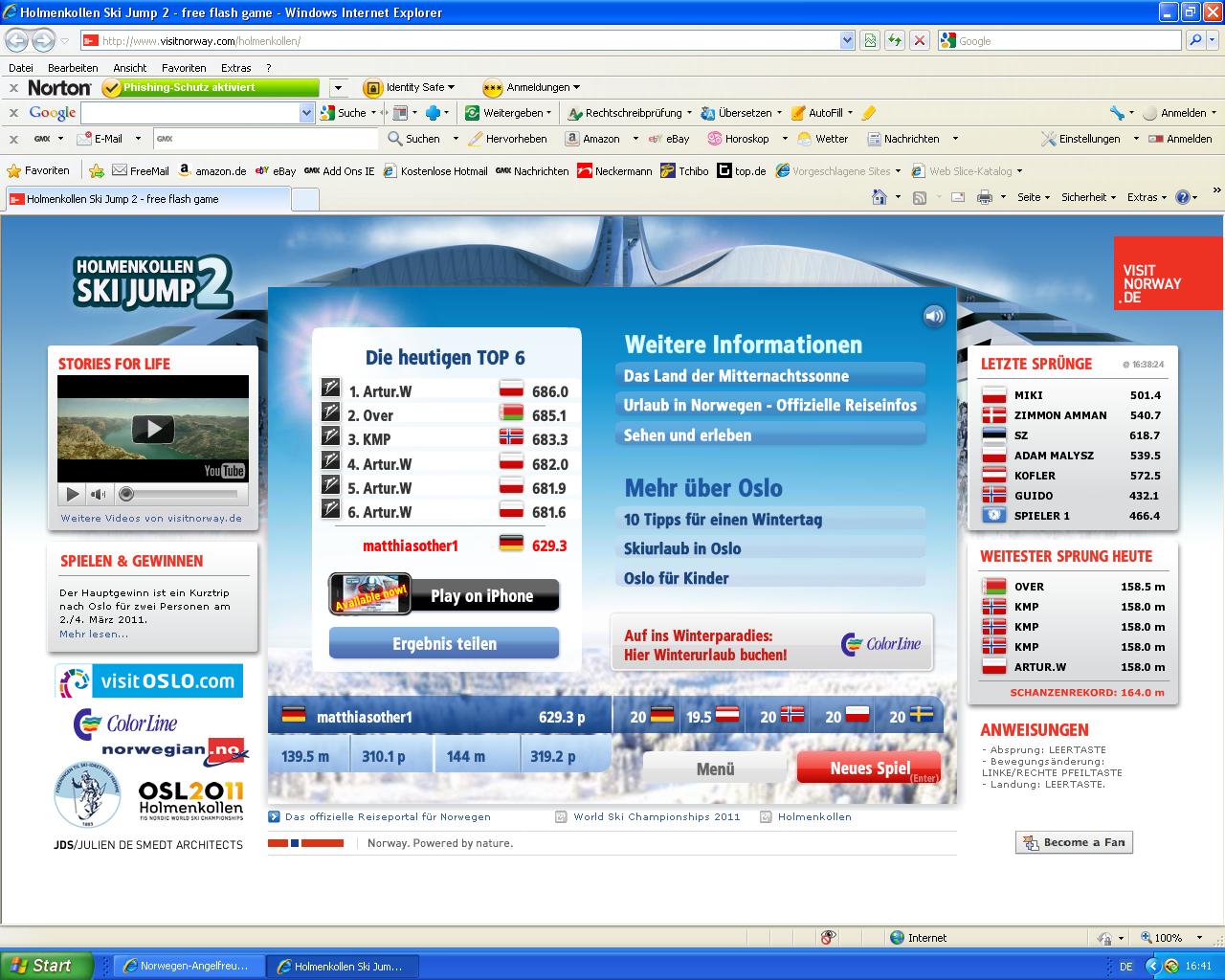Click the video player small play button
The width and height of the screenshot is (1225, 980).
tap(72, 495)
